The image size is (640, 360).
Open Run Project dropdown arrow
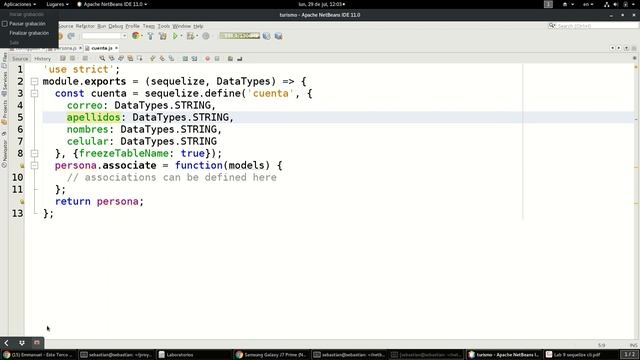[181, 36]
